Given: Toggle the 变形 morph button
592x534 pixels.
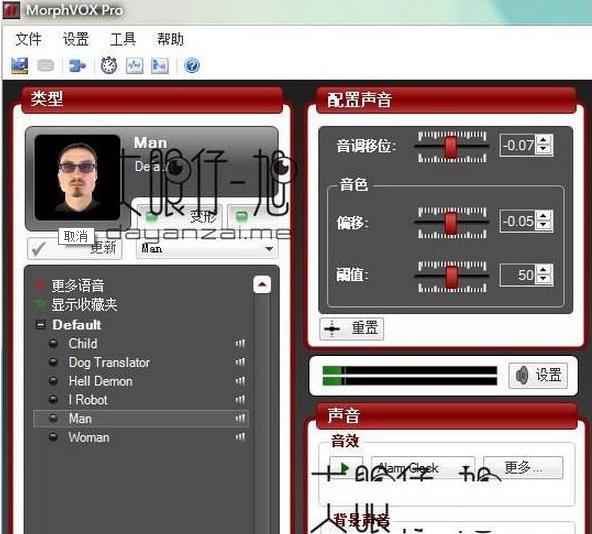Looking at the screenshot, I should tap(179, 216).
